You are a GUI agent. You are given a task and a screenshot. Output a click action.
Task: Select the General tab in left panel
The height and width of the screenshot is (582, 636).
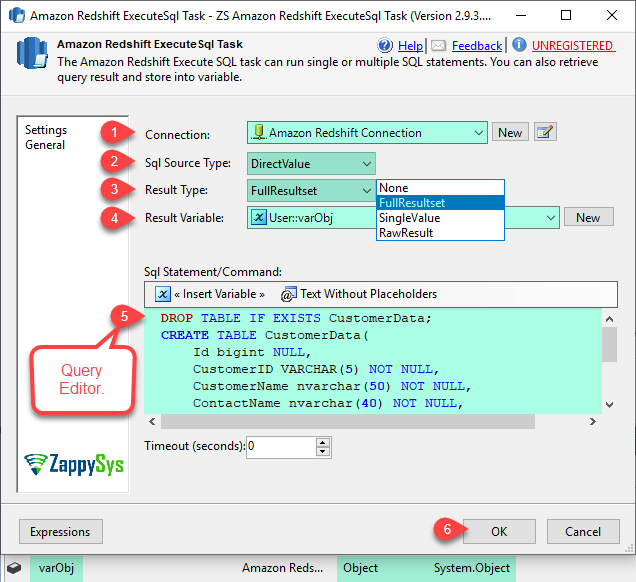pyautogui.click(x=45, y=145)
